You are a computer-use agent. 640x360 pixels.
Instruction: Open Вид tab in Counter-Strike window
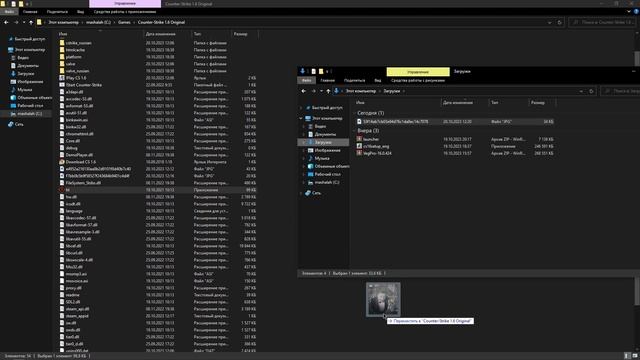coord(80,12)
